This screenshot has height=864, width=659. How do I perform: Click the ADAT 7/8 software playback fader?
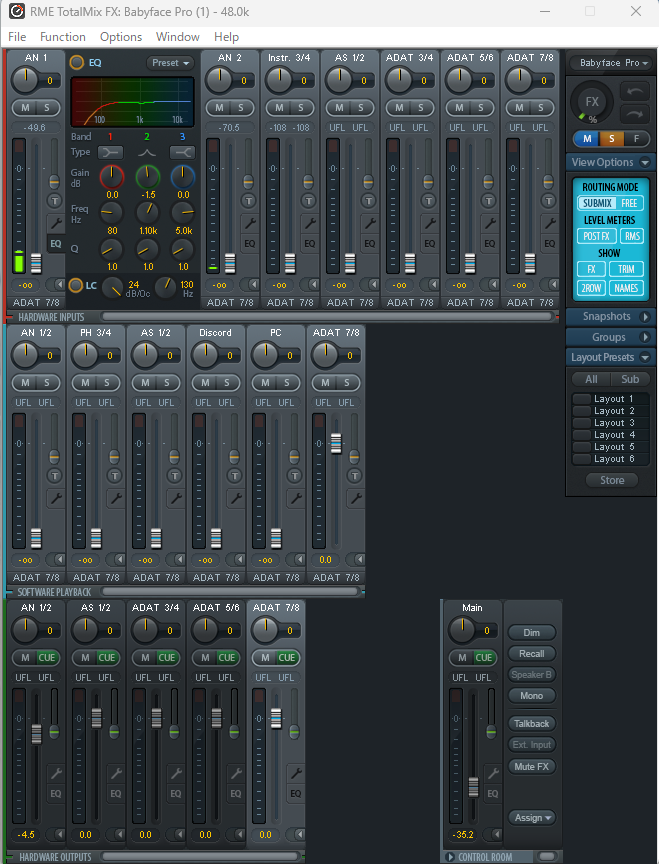[x=336, y=443]
